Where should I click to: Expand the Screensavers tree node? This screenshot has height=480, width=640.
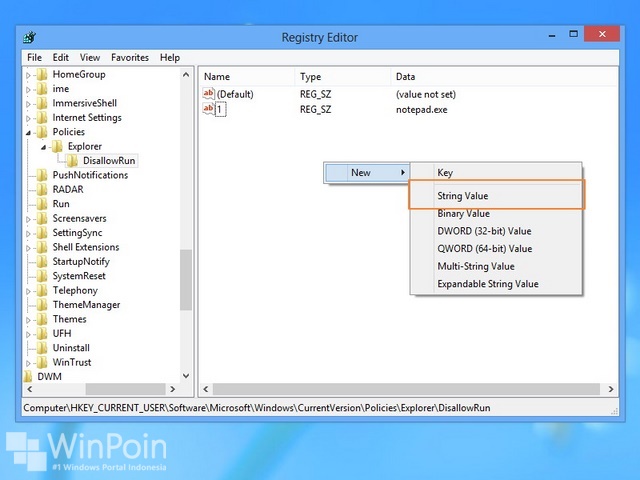click(x=28, y=219)
